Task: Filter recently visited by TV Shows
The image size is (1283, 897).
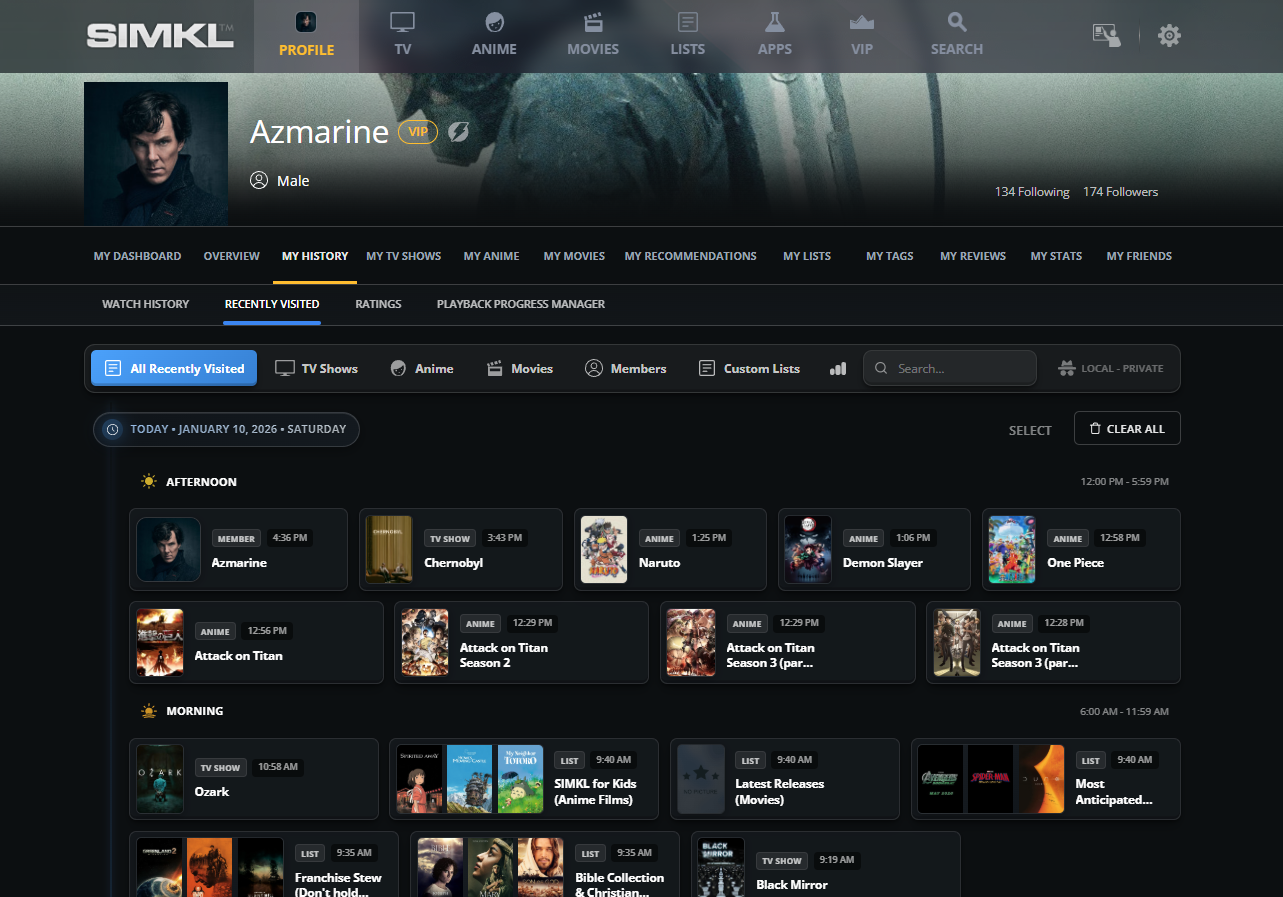Action: [x=317, y=369]
